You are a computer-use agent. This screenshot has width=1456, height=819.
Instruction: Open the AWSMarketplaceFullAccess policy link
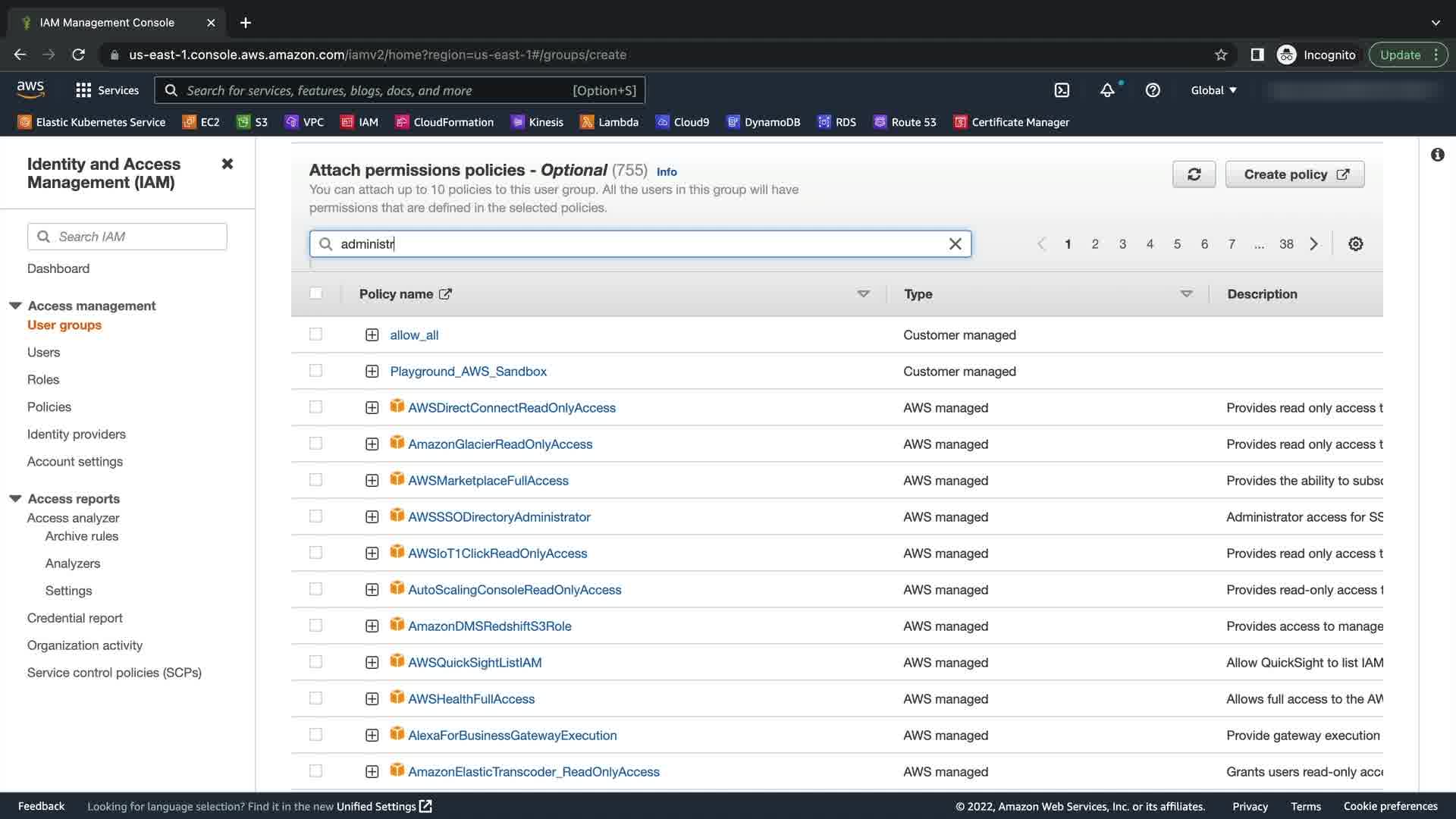click(488, 481)
